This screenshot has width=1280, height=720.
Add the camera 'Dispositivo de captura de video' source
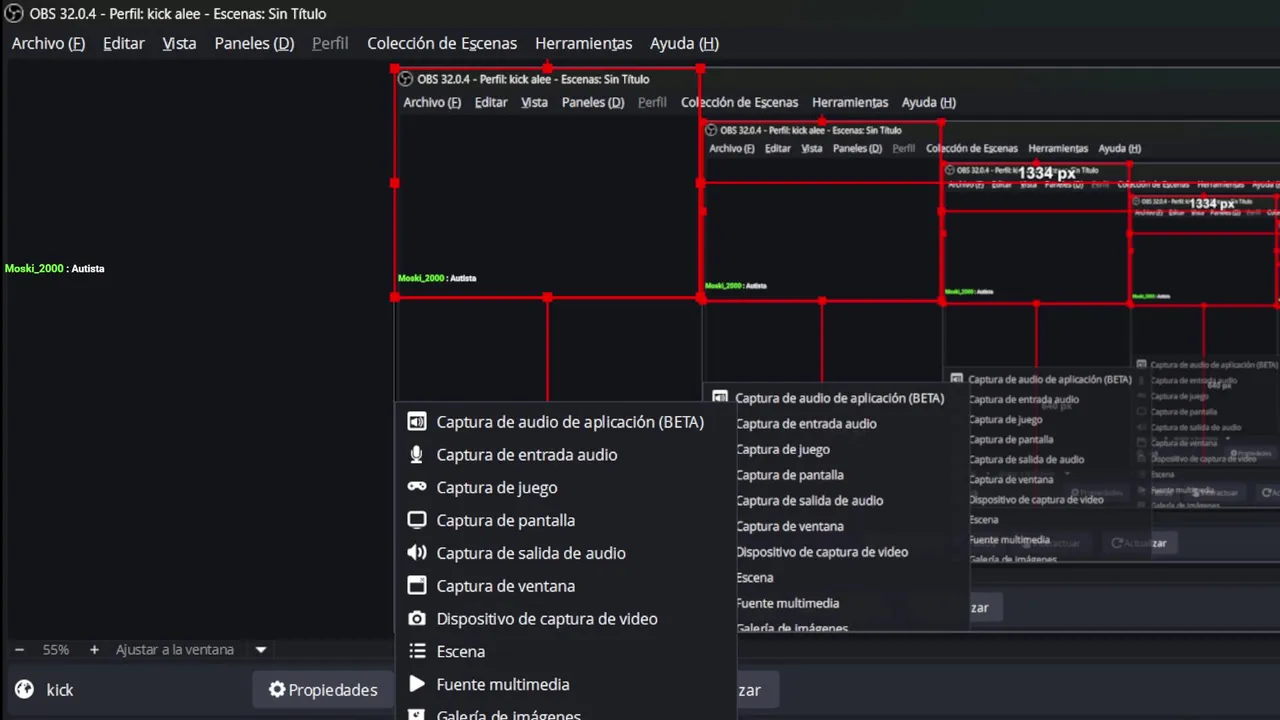(565, 619)
